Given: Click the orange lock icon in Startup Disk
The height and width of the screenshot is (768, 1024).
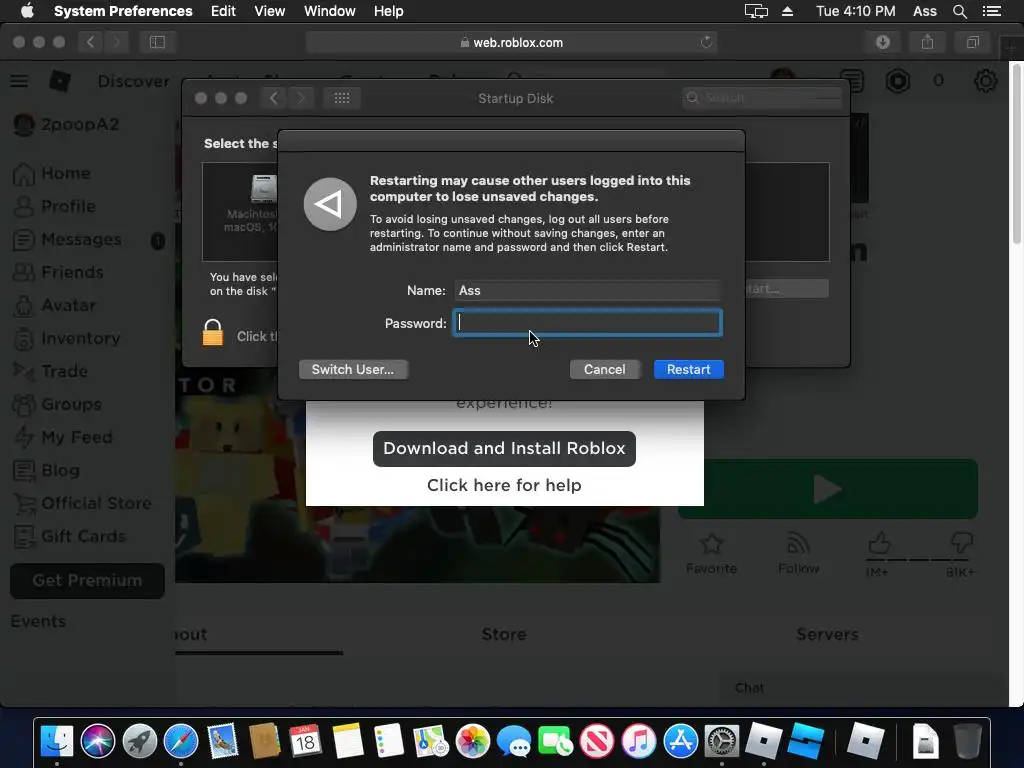Looking at the screenshot, I should (212, 332).
